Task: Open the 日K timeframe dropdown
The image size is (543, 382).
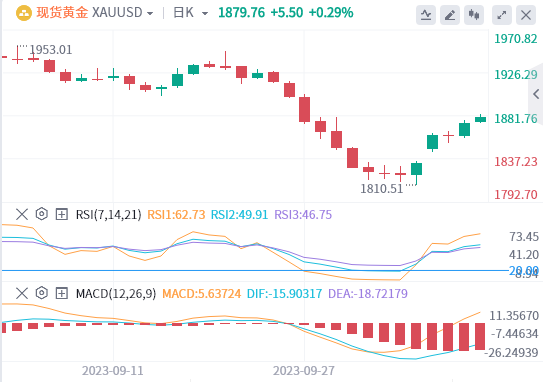Action: coord(190,13)
